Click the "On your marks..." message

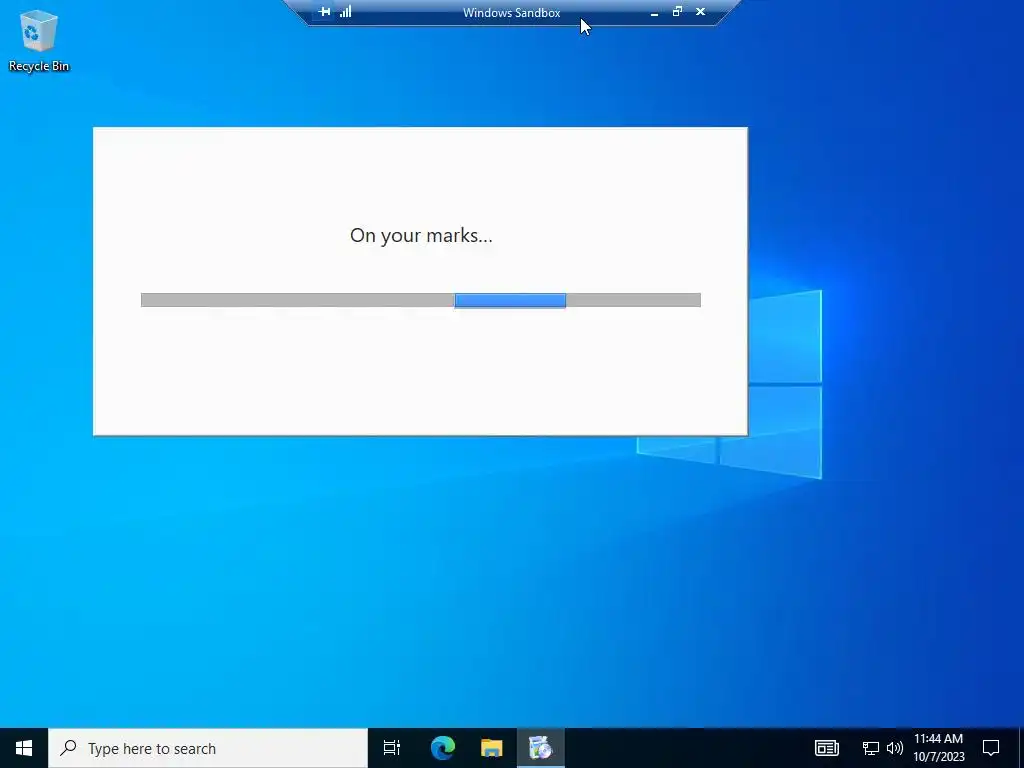(x=421, y=235)
